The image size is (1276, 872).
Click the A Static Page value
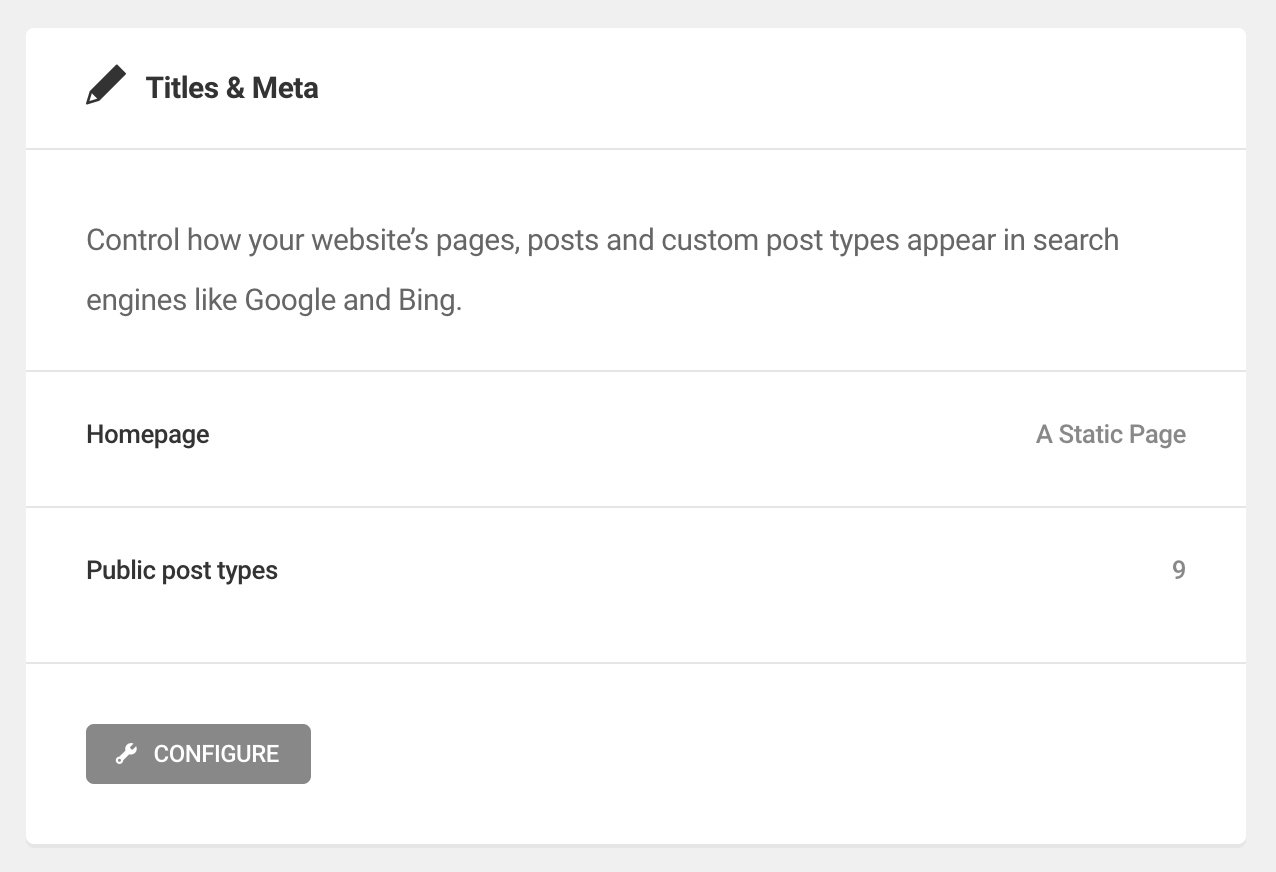click(x=1110, y=434)
